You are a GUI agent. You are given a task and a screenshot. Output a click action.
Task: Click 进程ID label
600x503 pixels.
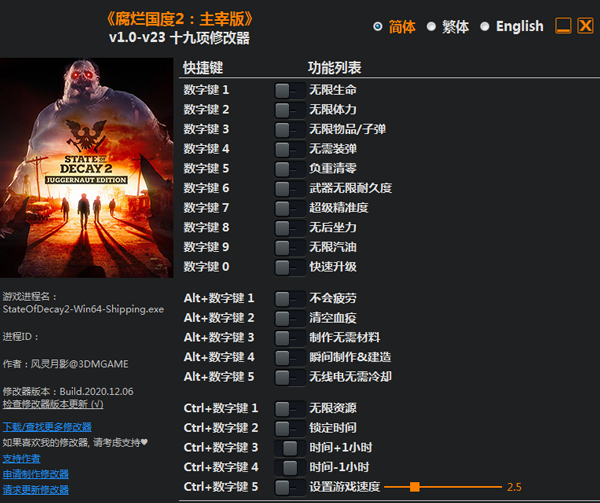pos(21,337)
